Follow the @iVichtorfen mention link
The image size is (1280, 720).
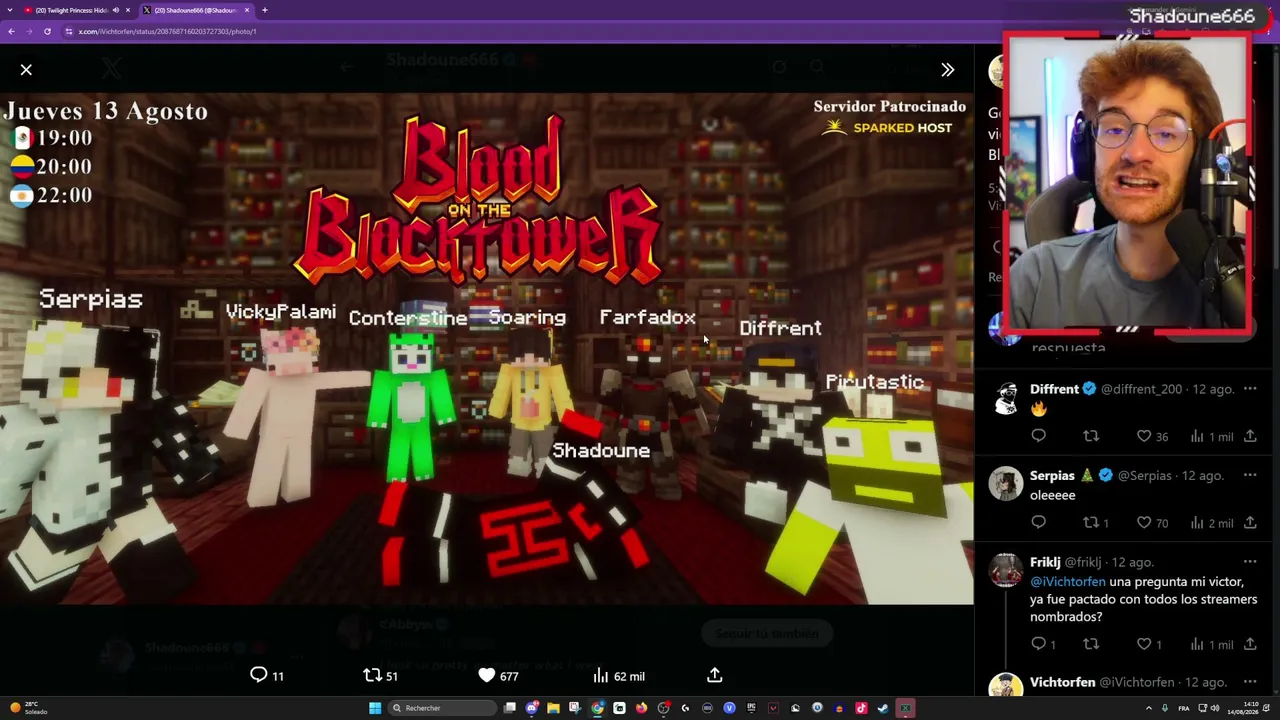tap(1068, 581)
